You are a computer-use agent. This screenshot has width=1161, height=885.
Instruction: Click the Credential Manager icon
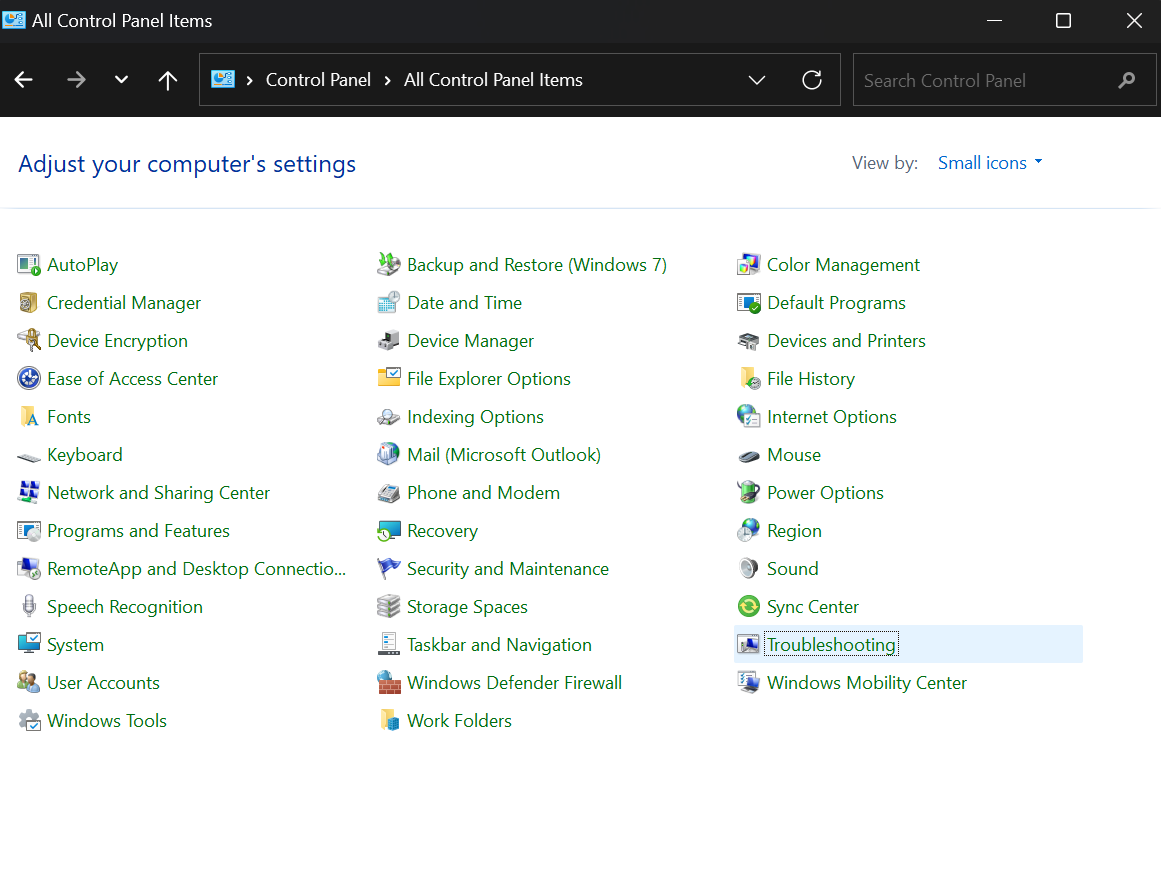click(29, 303)
